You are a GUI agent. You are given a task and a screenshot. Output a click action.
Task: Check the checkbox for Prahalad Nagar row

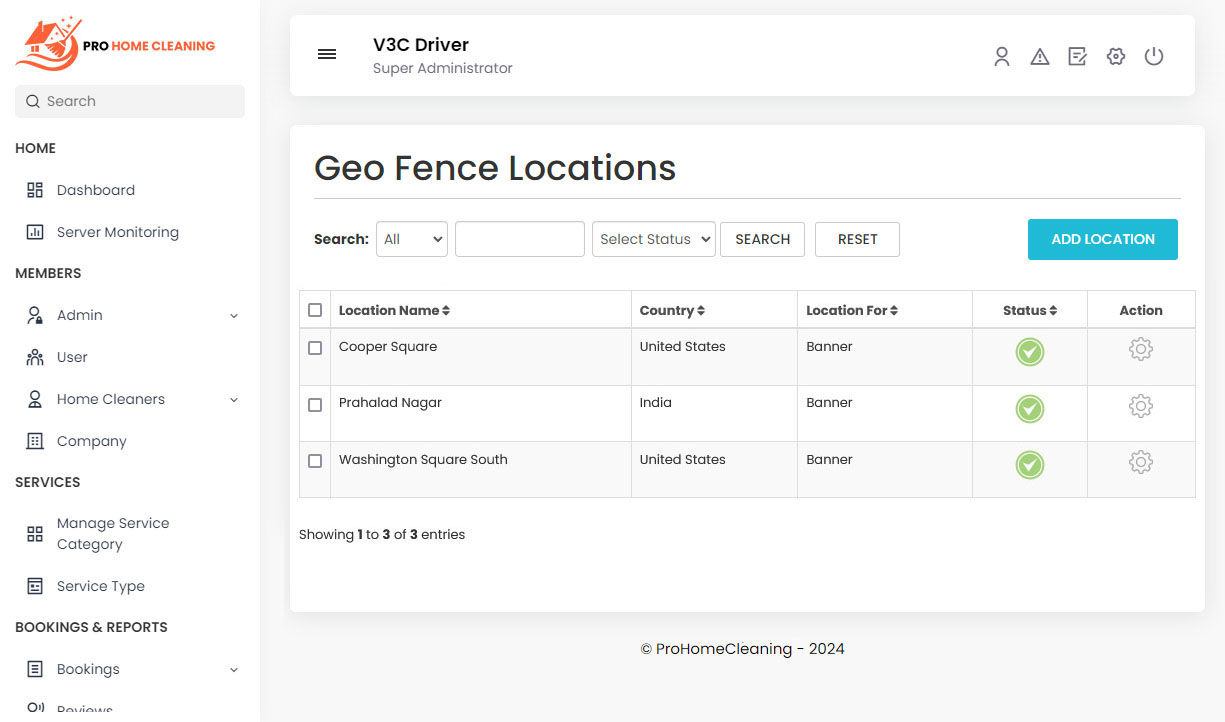[315, 405]
